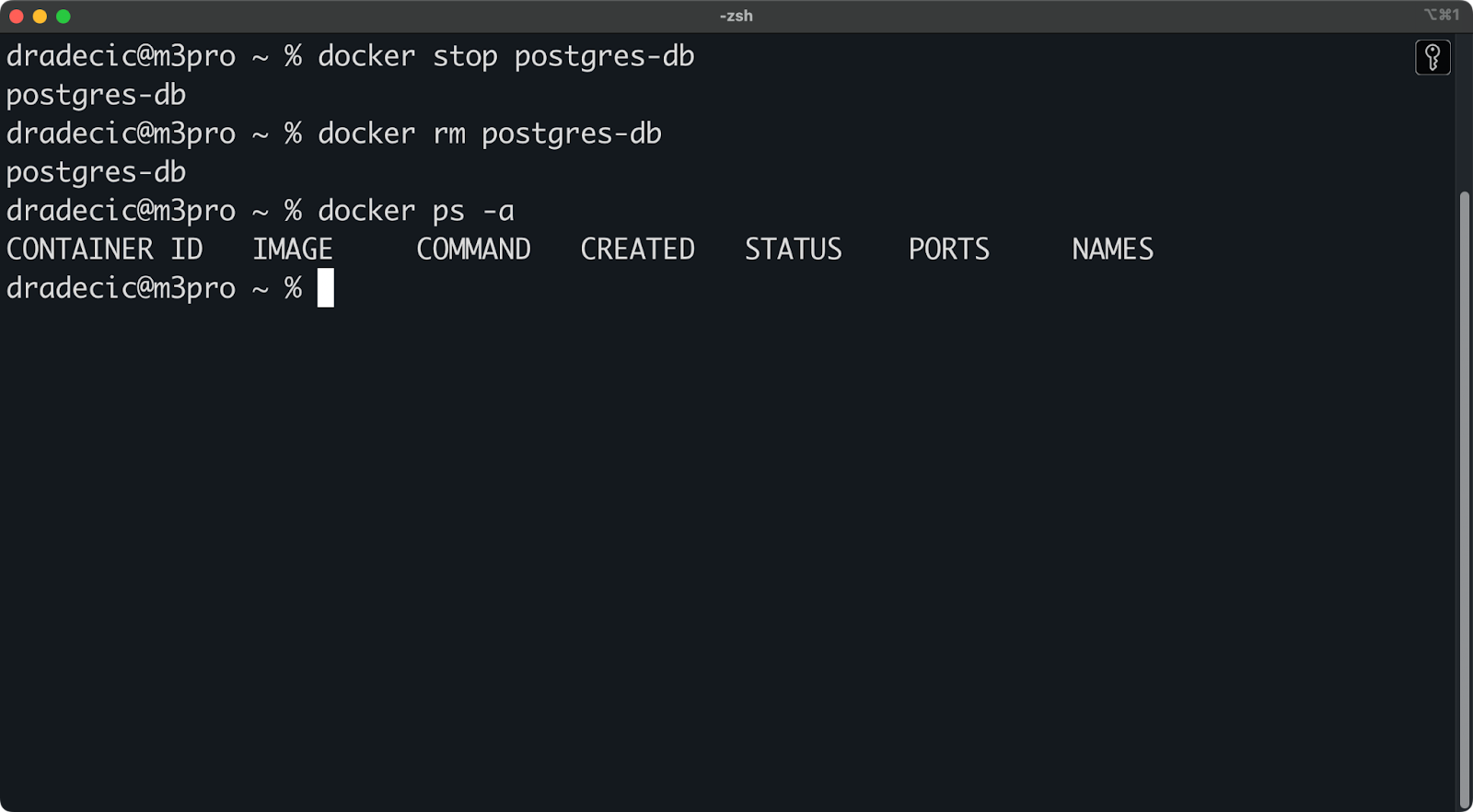The width and height of the screenshot is (1473, 812).
Task: Click the 'docker rm postgres-db' command text
Action: pyautogui.click(x=489, y=133)
